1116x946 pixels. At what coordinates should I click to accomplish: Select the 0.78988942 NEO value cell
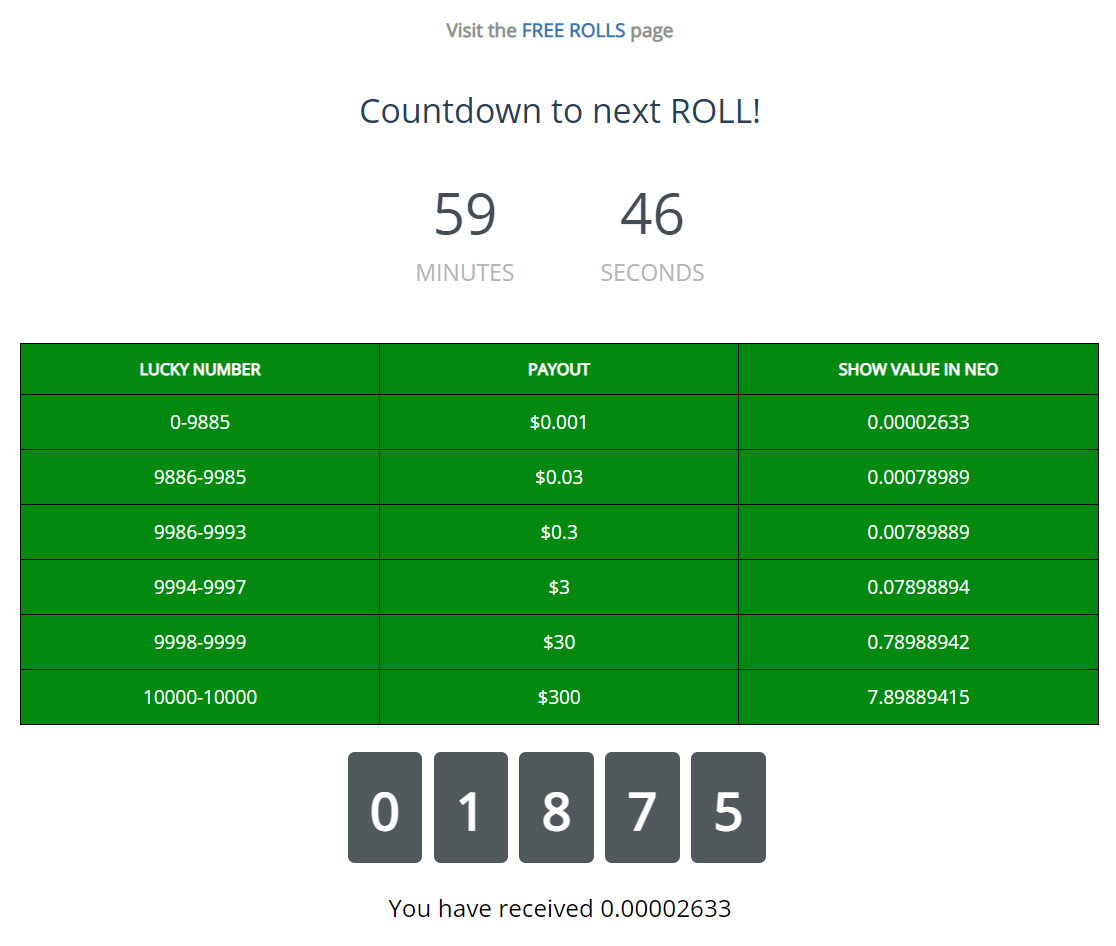click(x=918, y=642)
